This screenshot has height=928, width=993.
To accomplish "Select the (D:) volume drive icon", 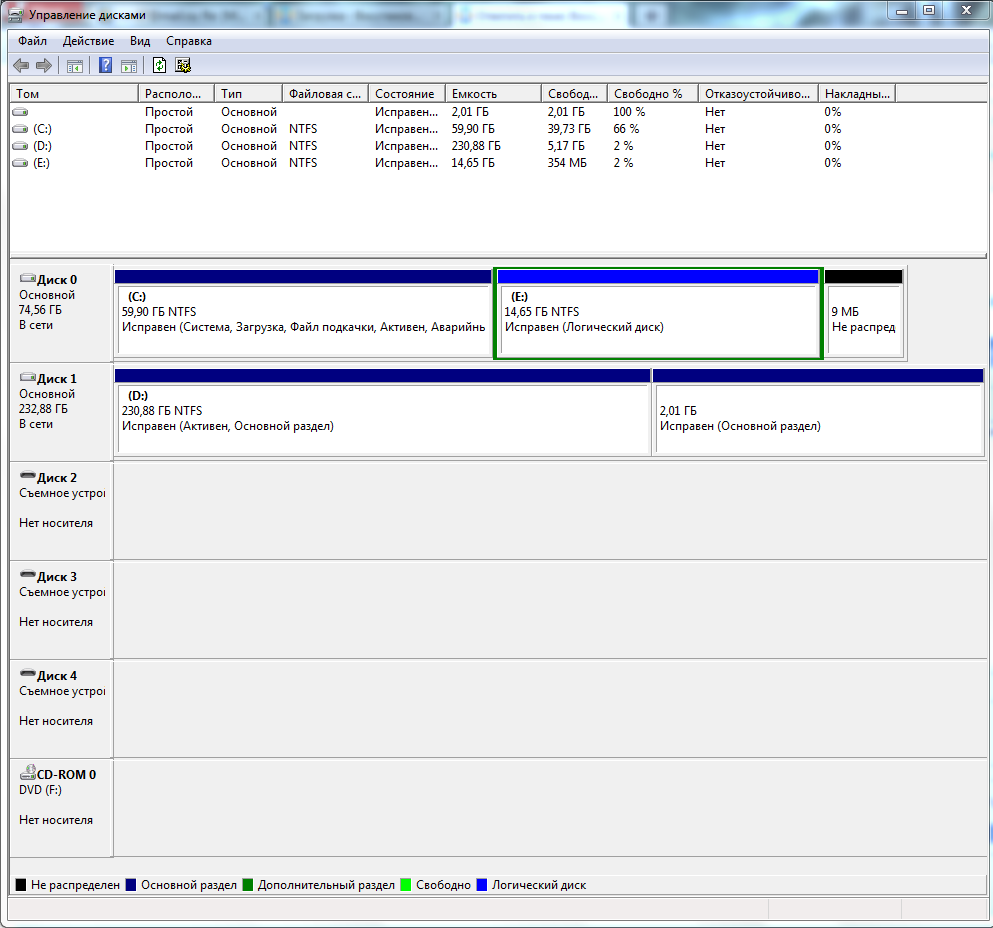I will click(20, 146).
